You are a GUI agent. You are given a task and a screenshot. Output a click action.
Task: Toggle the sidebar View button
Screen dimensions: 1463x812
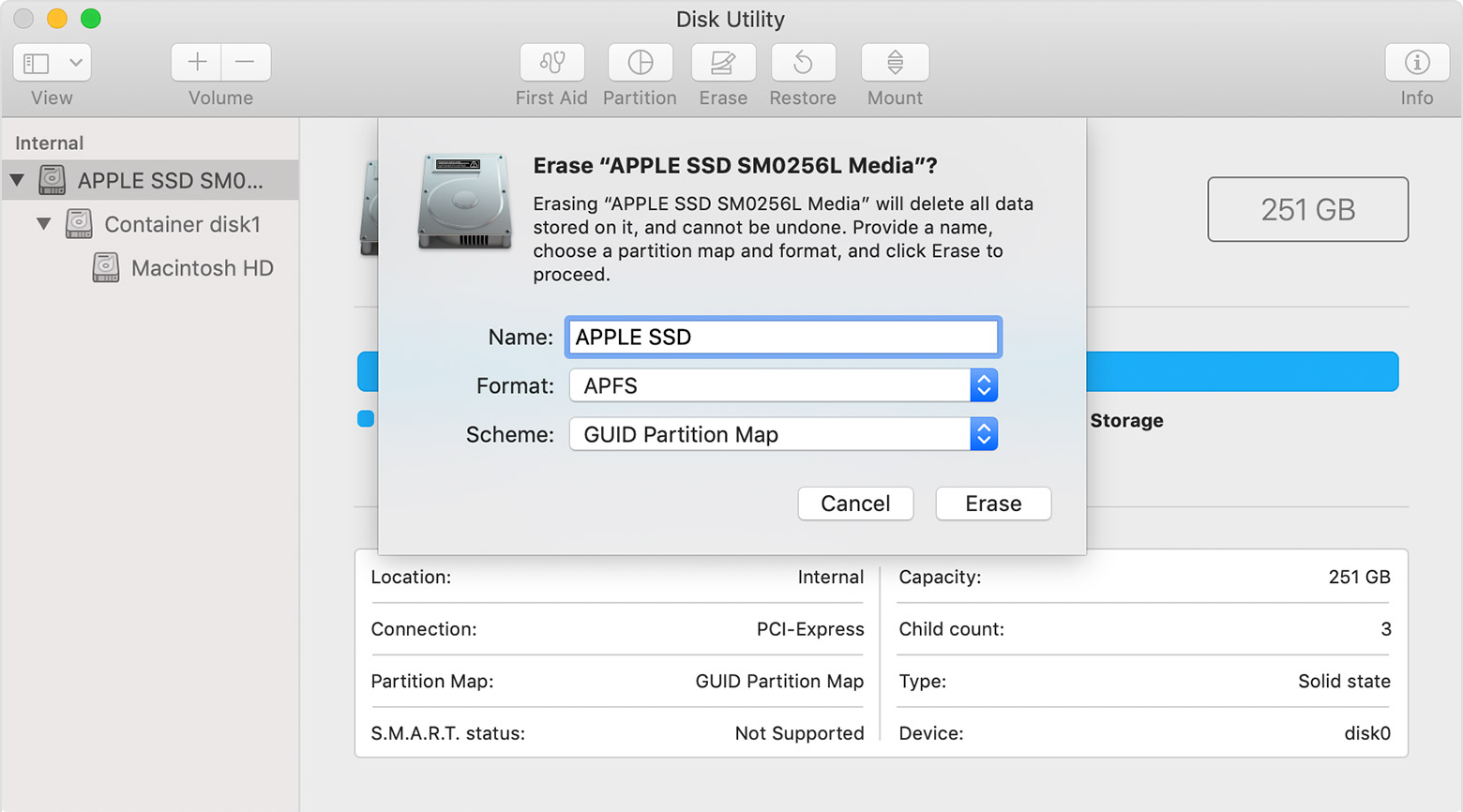click(36, 63)
